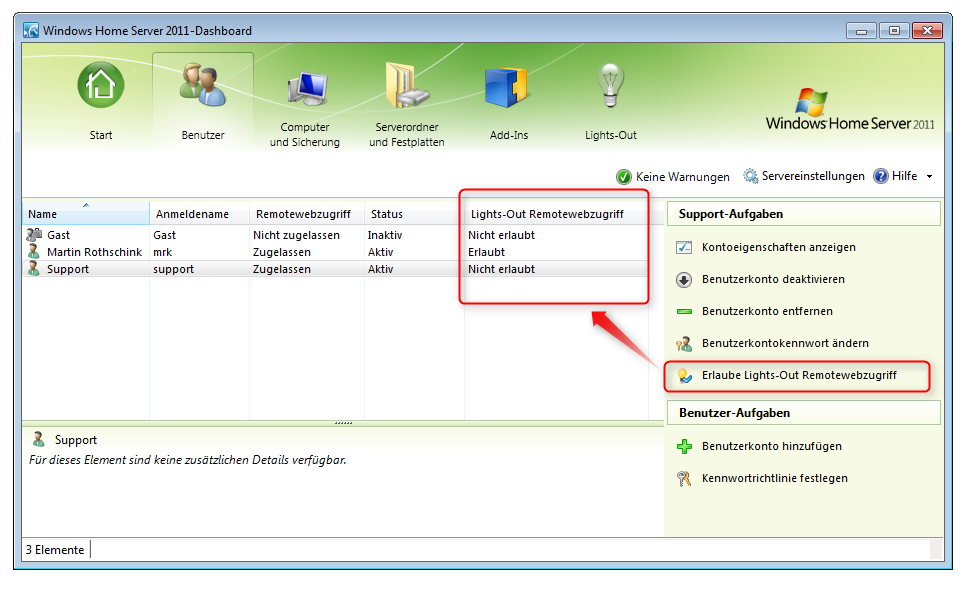Click the Benutzerkonto deaktivieren arrow icon
Viewport: 970px width, 589px height.
(684, 280)
